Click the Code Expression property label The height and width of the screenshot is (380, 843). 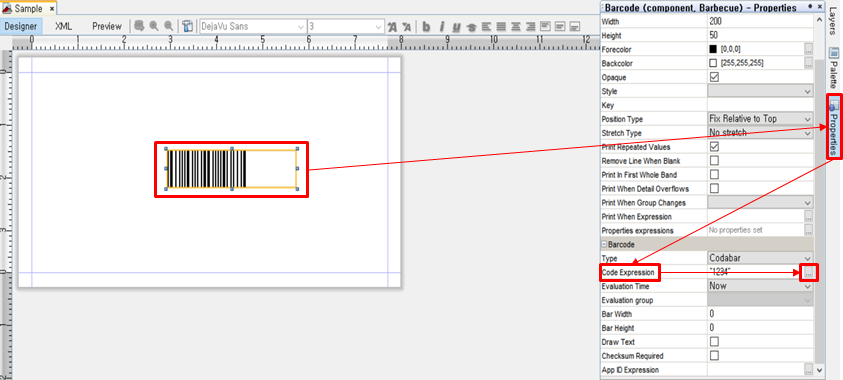628,273
